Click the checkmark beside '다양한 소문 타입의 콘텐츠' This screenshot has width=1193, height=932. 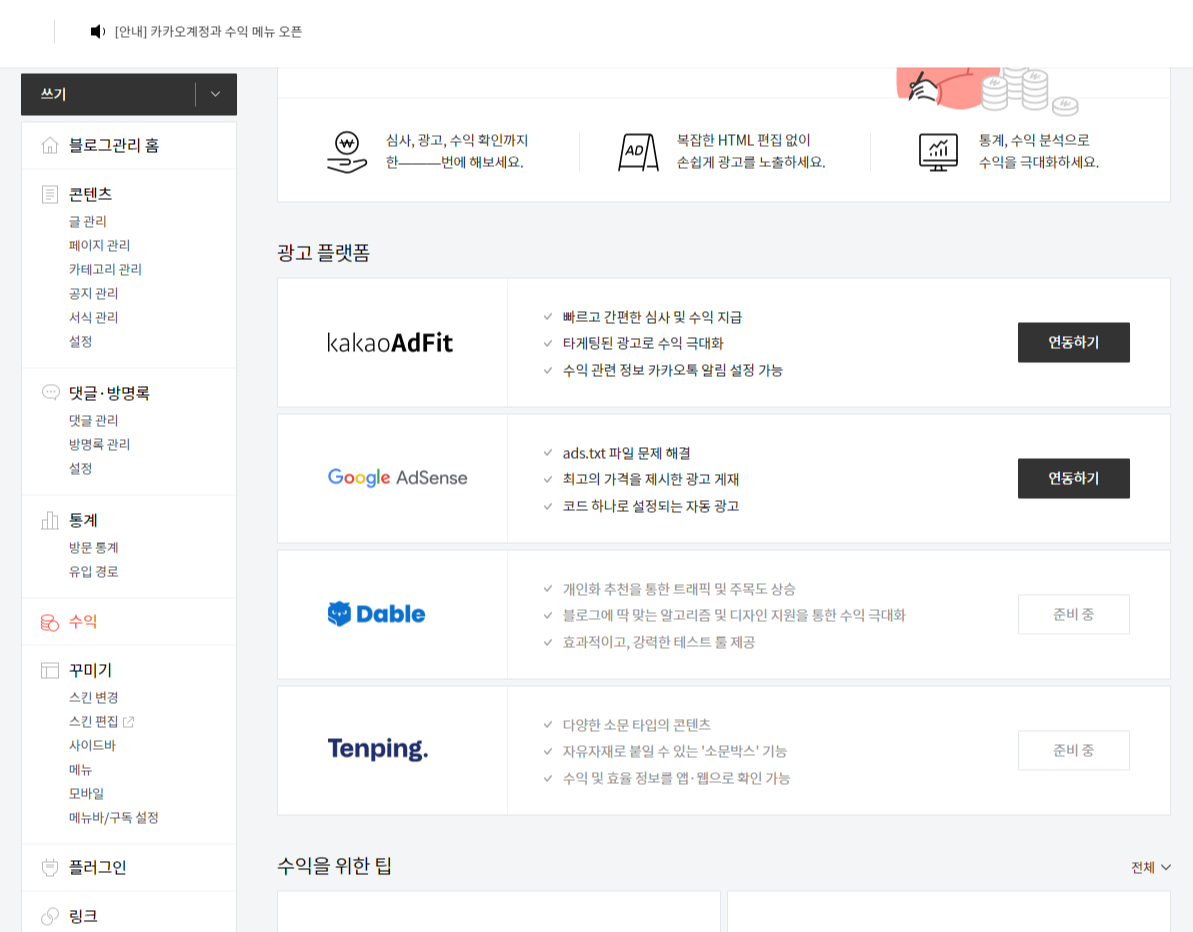pyautogui.click(x=548, y=725)
